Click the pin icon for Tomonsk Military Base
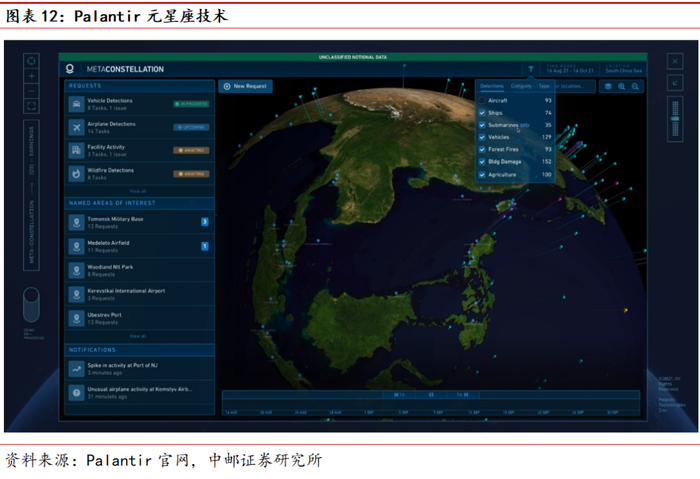This screenshot has height=479, width=700. (76, 222)
